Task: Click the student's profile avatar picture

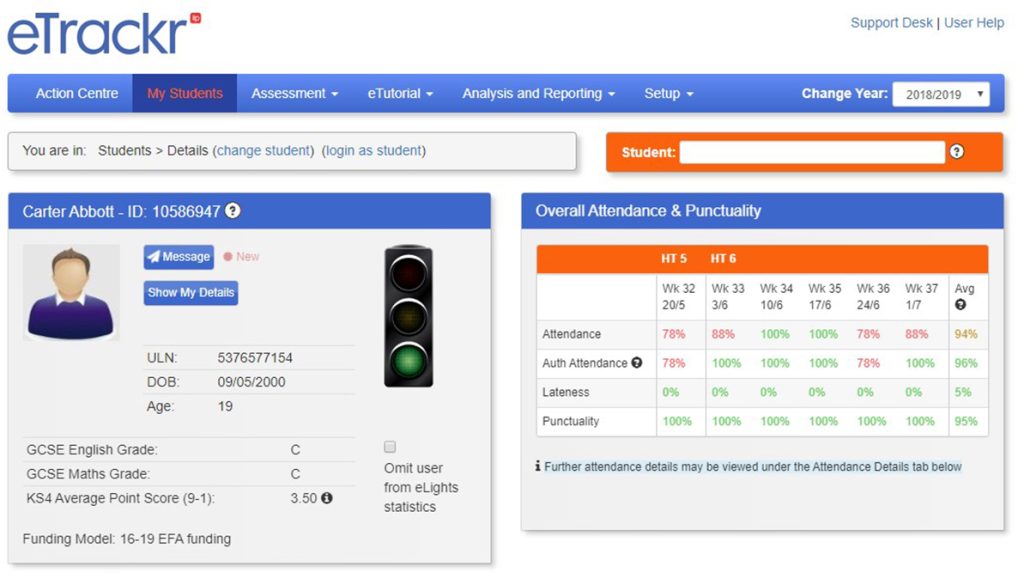Action: (x=71, y=292)
